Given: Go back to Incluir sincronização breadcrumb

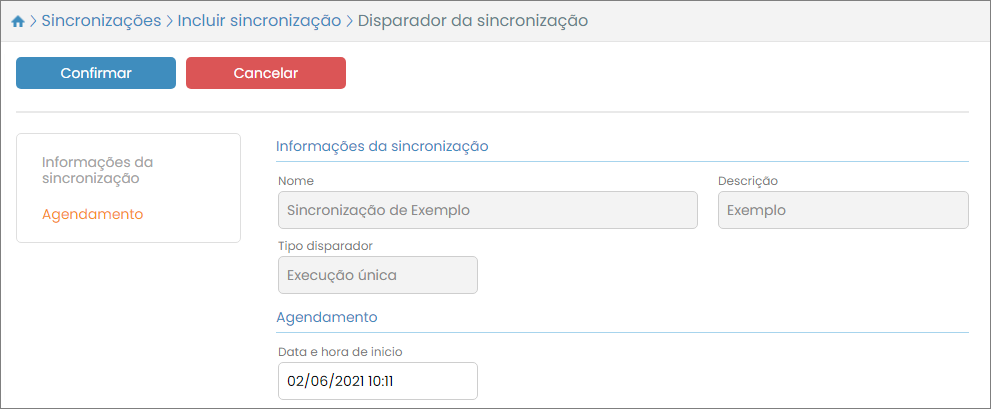Looking at the screenshot, I should [259, 20].
